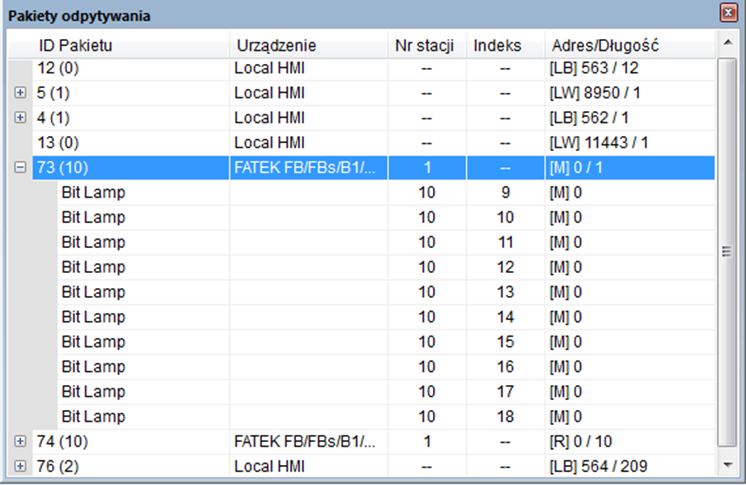Click FATEK device cell in row 74
This screenshot has height=485, width=746.
coord(308,441)
